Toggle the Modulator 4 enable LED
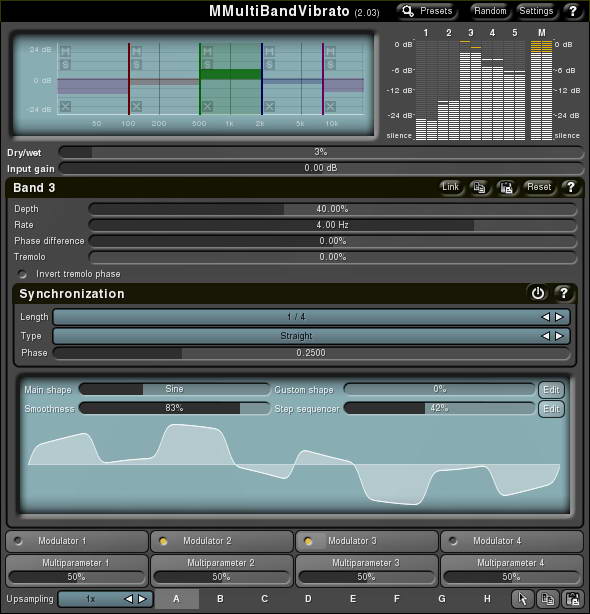Viewport: 590px width, 614px height. [453, 541]
